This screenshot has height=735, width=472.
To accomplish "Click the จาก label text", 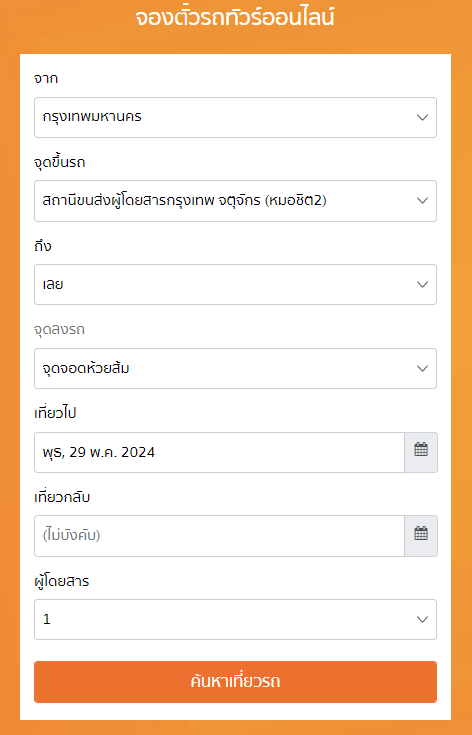I will click(46, 79).
